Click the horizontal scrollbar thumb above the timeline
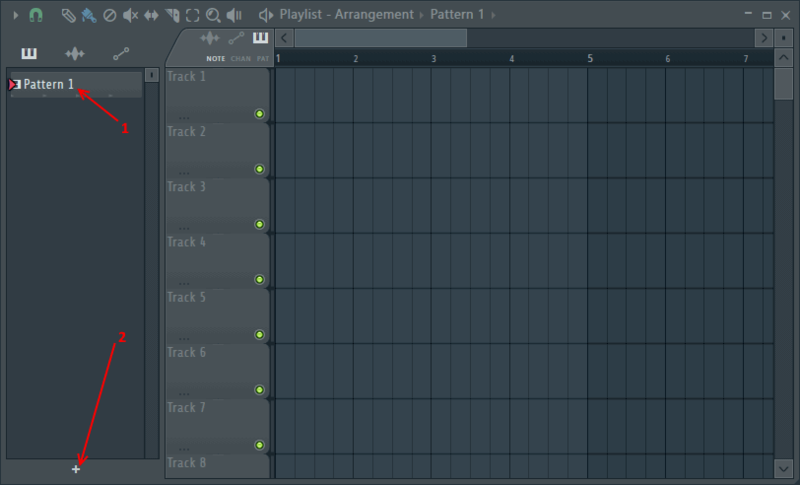The image size is (800, 485). (x=380, y=38)
